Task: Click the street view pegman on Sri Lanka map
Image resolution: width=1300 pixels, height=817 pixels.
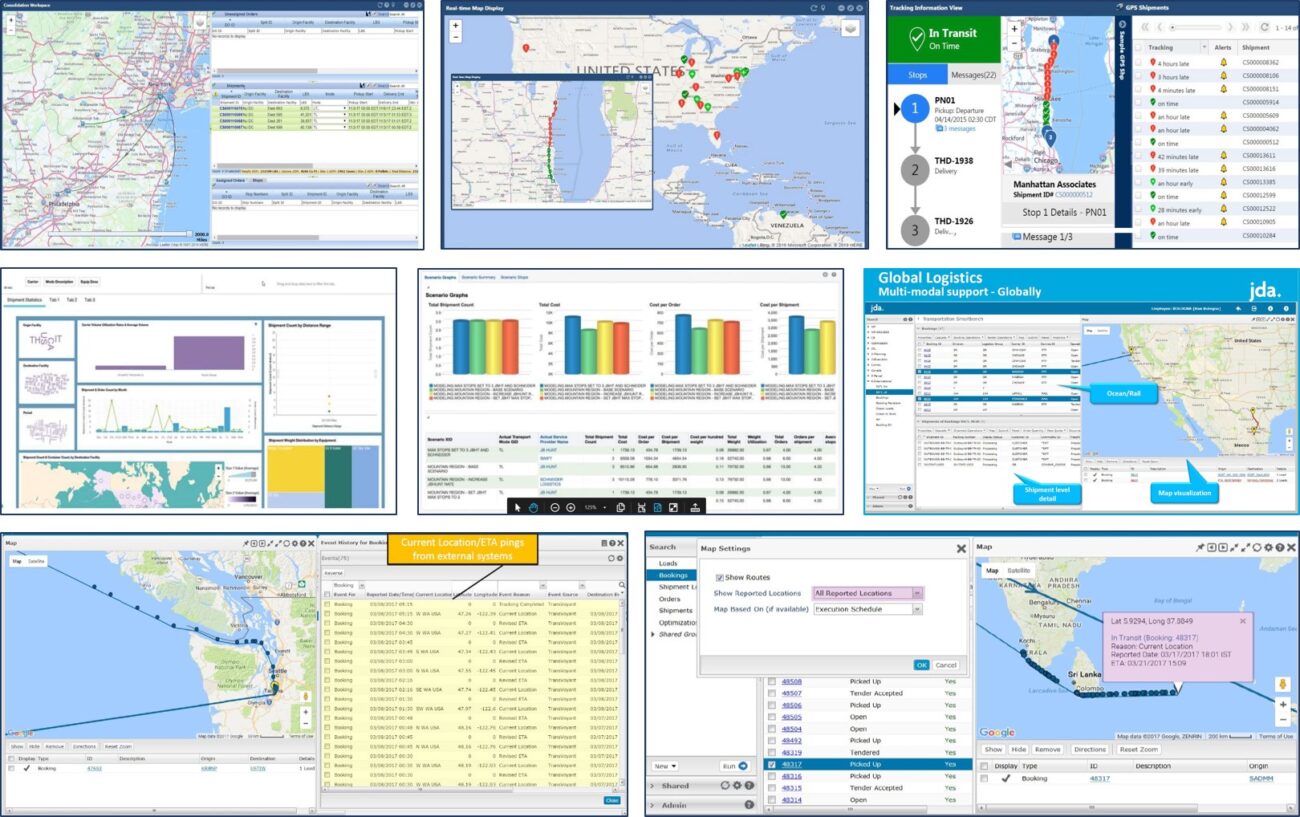Action: pos(1283,684)
